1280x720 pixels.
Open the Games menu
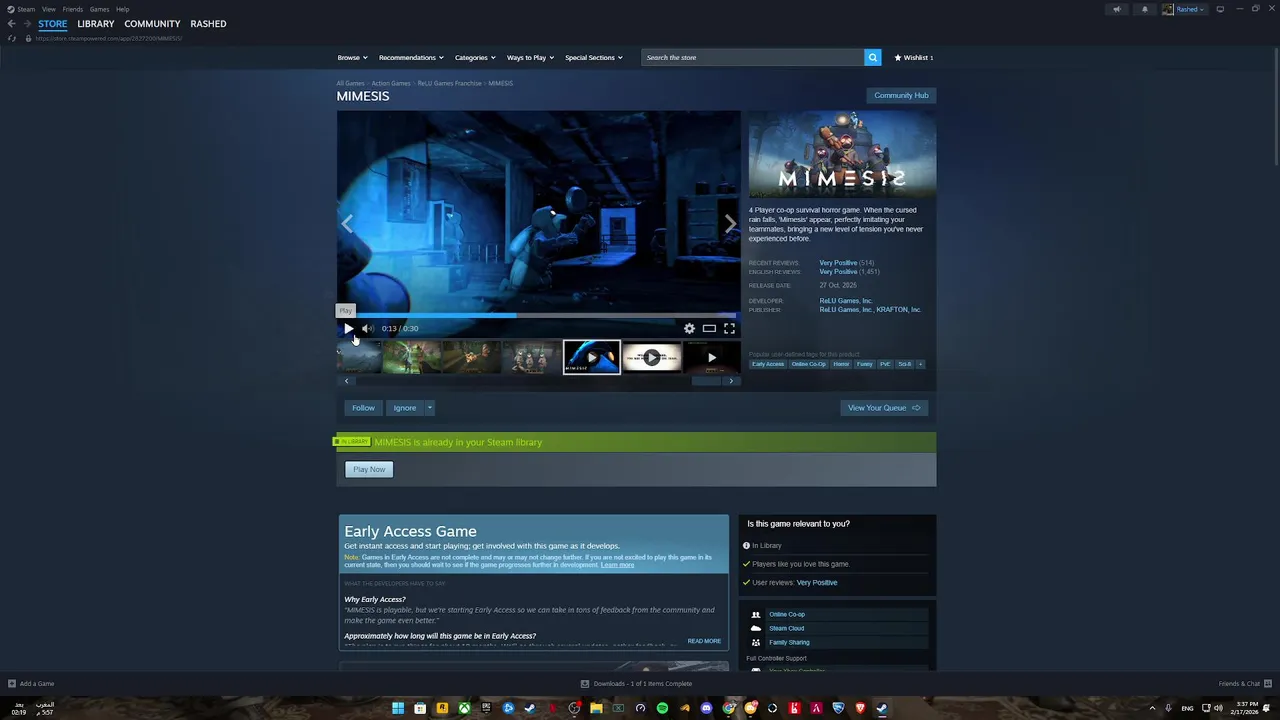99,9
